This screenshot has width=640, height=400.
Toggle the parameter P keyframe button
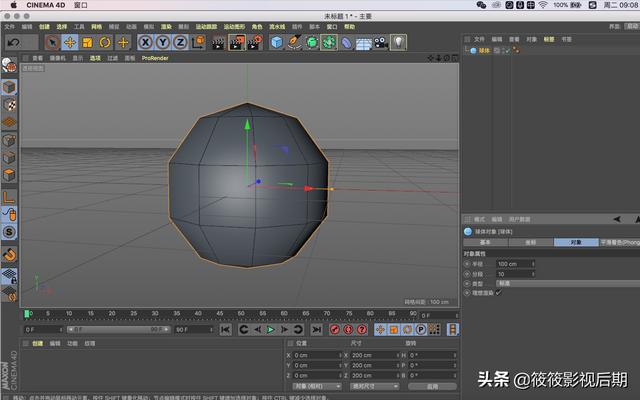[x=421, y=329]
